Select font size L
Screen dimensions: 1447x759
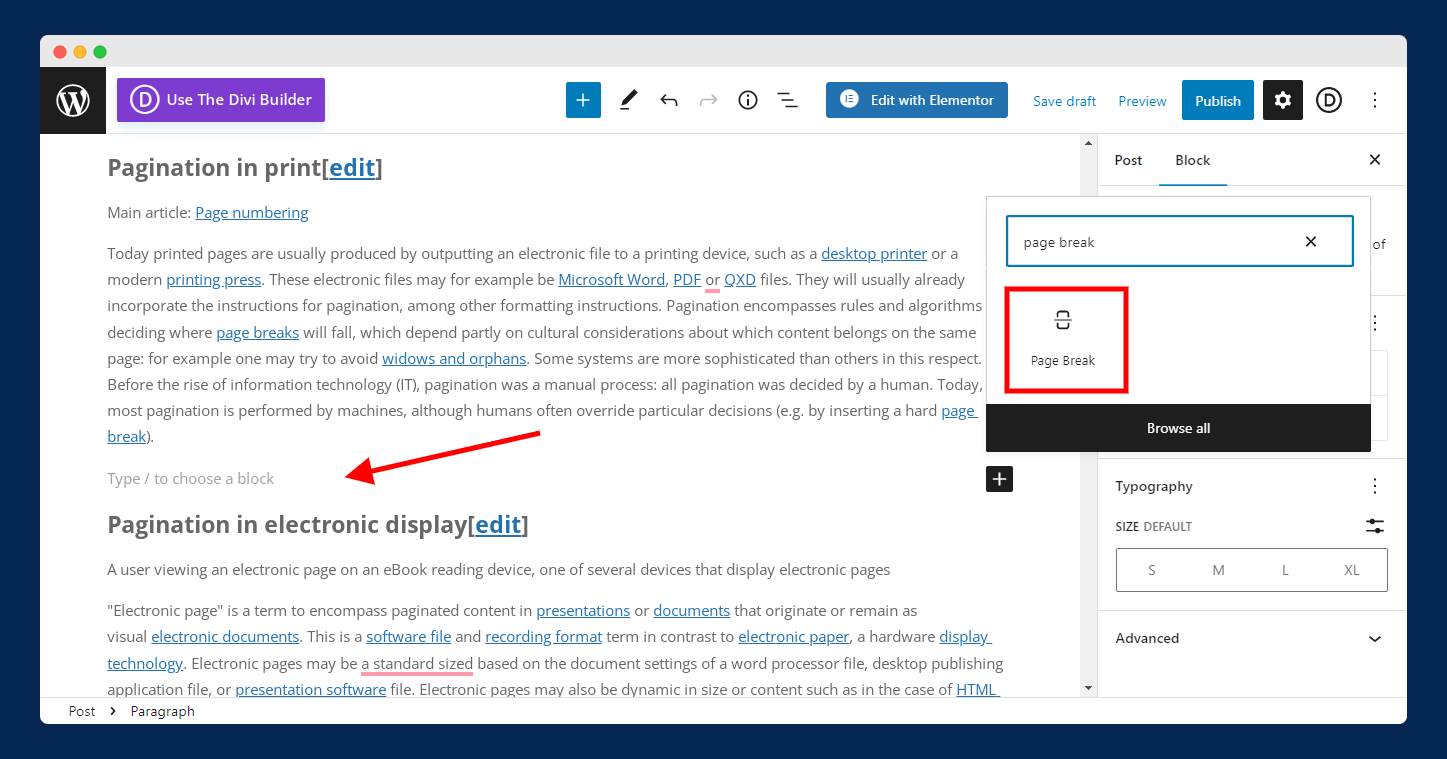click(1285, 570)
